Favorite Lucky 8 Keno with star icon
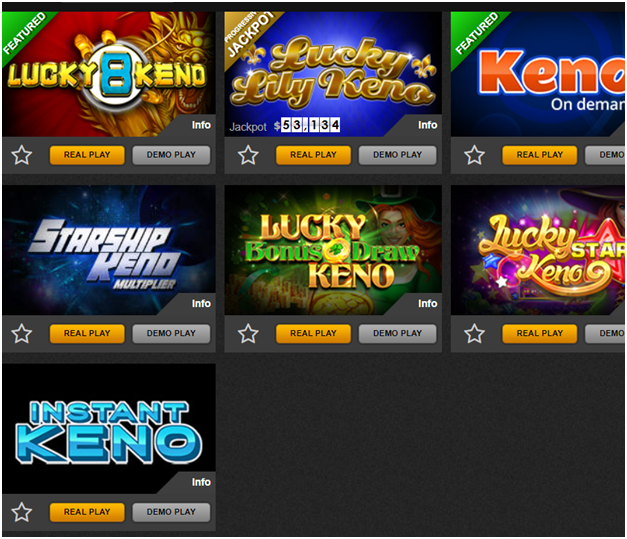 click(x=22, y=155)
